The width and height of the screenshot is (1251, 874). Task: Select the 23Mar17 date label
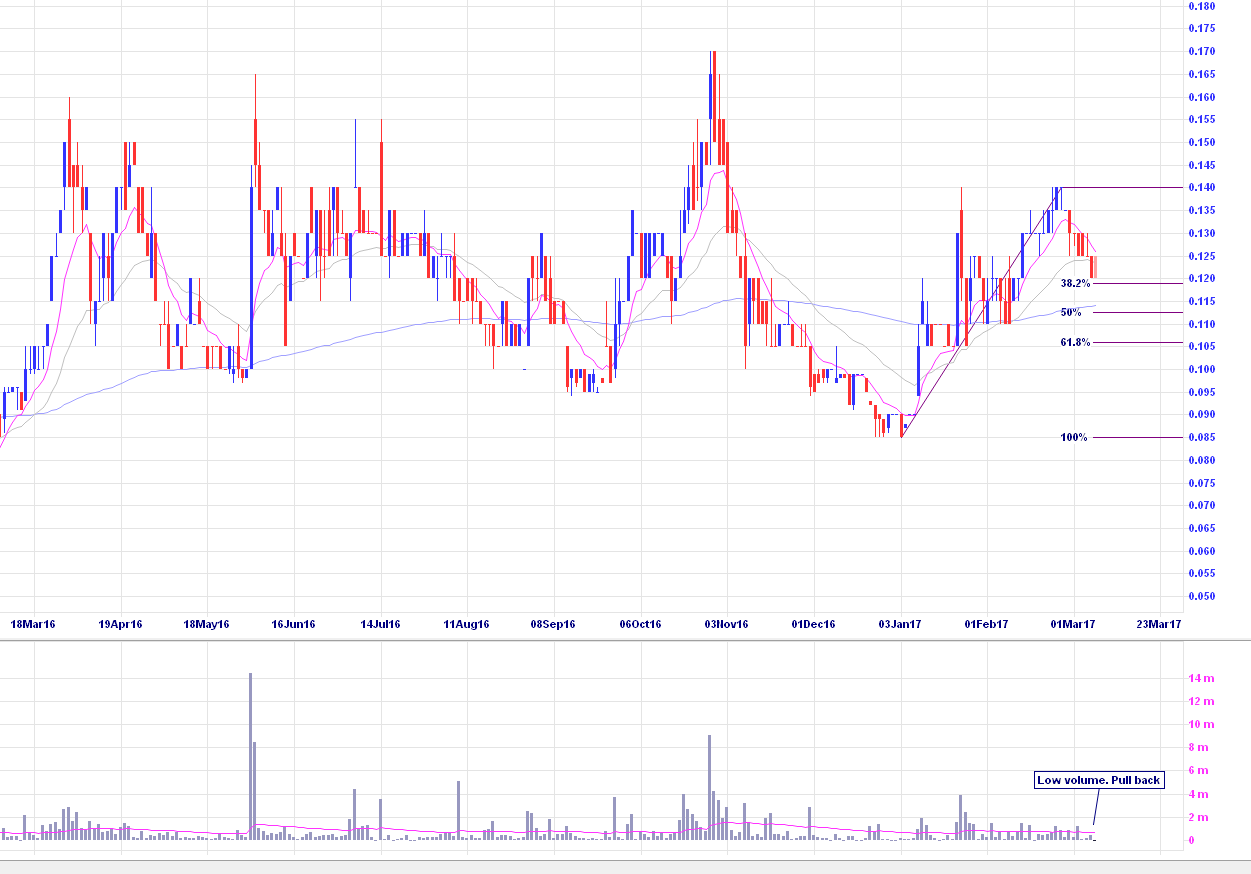1160,624
